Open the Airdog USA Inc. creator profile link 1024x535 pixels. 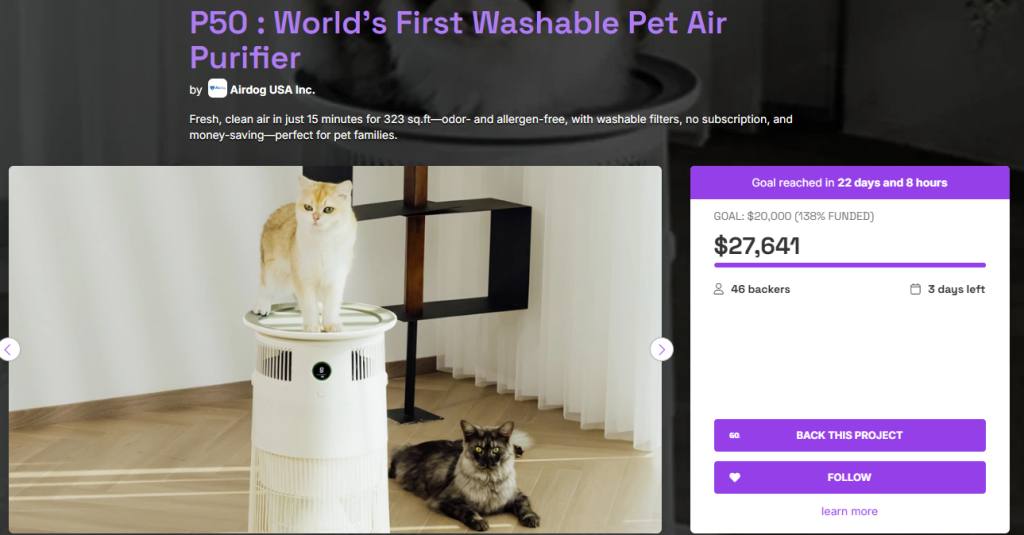click(272, 90)
